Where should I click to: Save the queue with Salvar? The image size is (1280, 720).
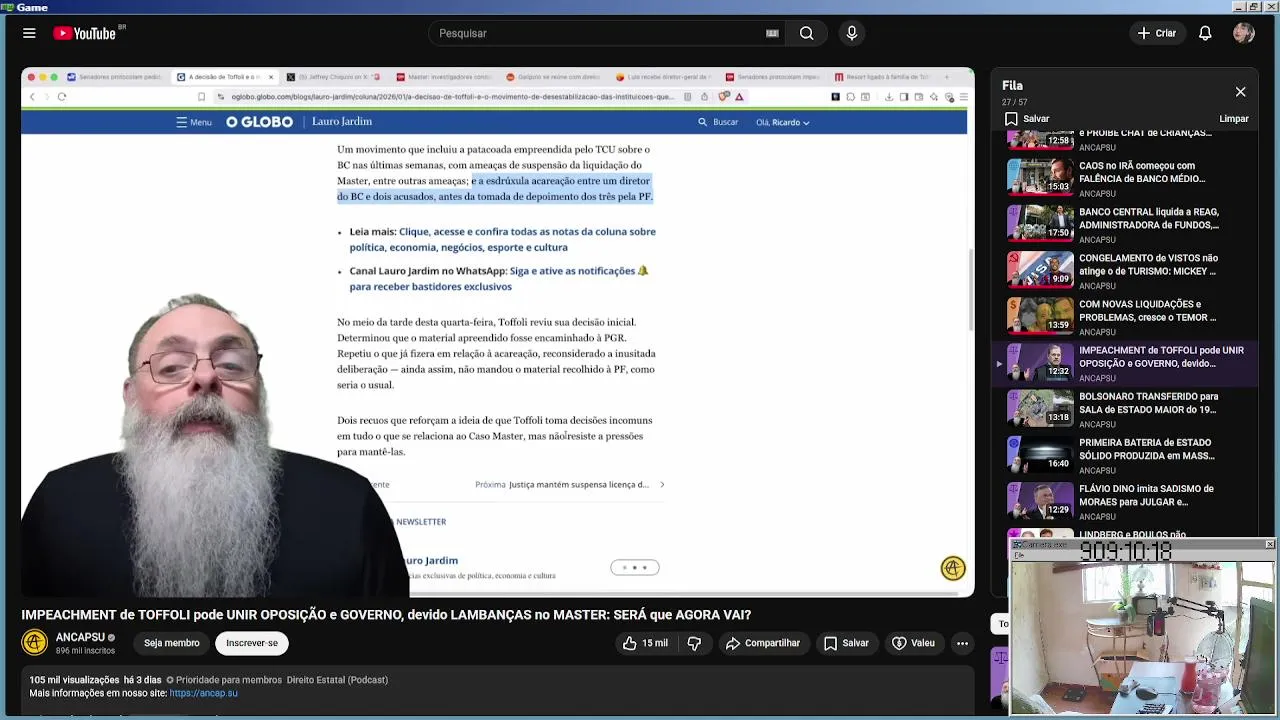1027,119
